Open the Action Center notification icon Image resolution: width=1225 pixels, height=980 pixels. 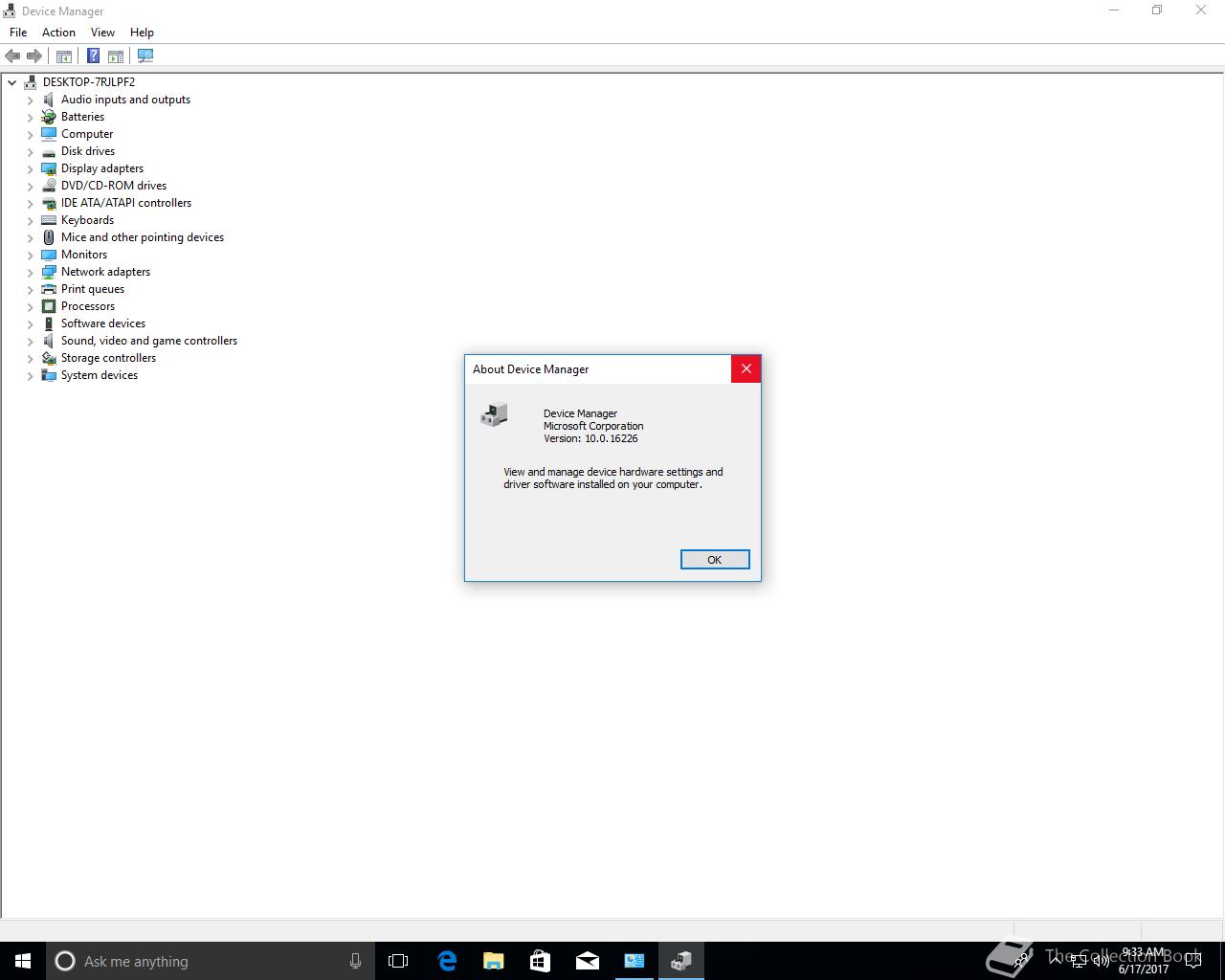coord(1193,961)
